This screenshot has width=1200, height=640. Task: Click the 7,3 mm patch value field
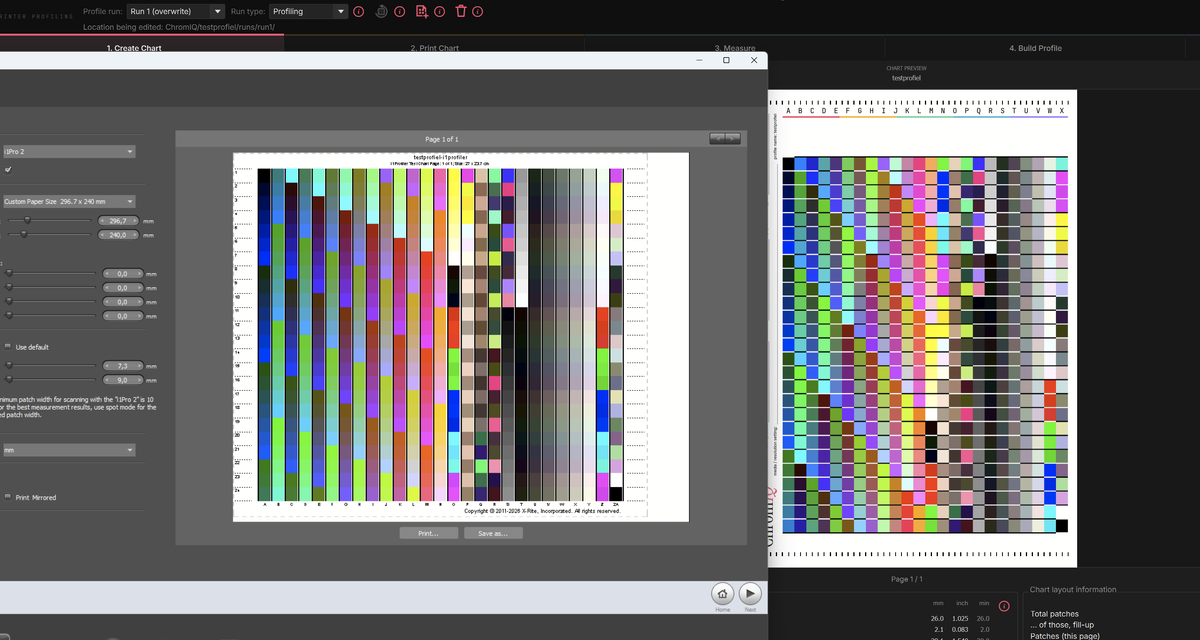[x=122, y=366]
